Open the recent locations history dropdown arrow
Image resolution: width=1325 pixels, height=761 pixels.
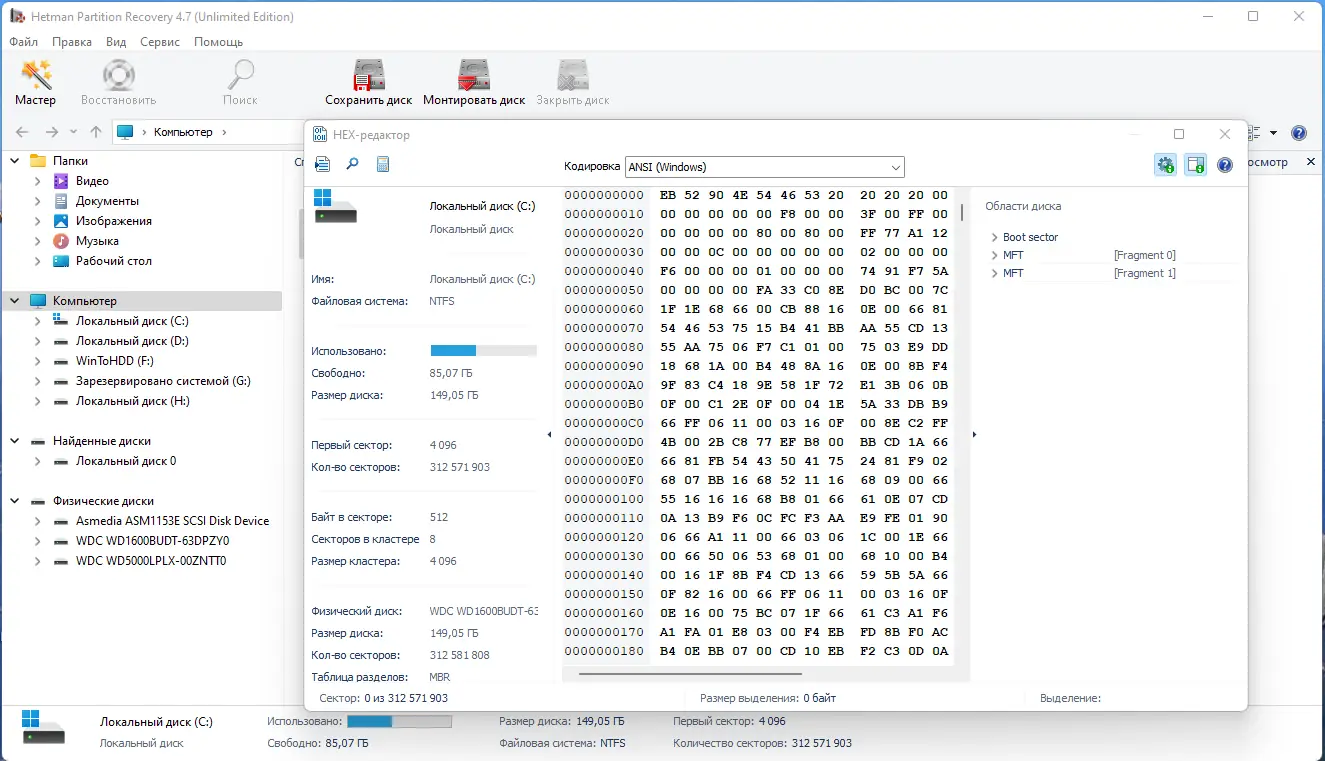72,133
